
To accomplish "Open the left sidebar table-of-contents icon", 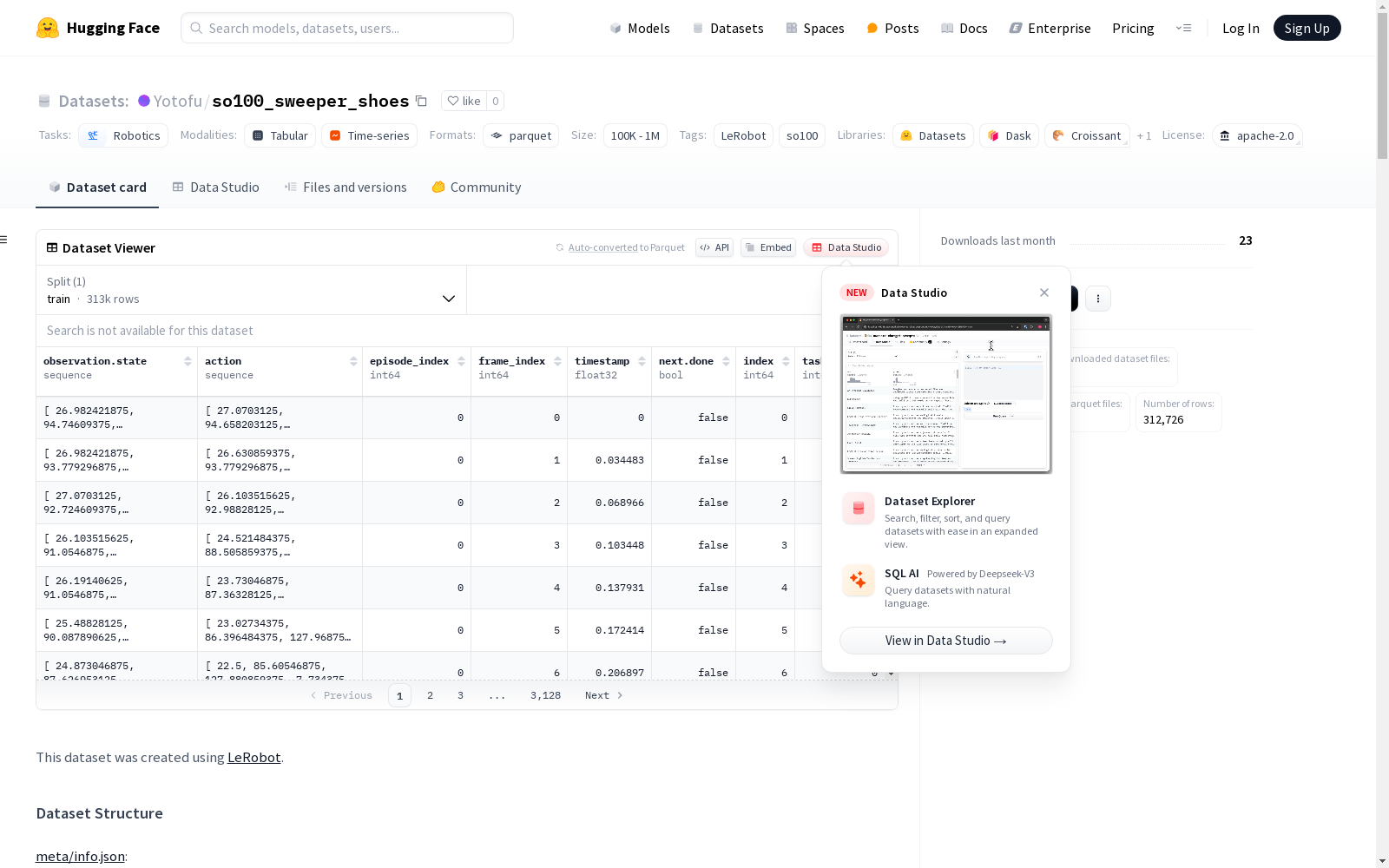I will (4, 240).
